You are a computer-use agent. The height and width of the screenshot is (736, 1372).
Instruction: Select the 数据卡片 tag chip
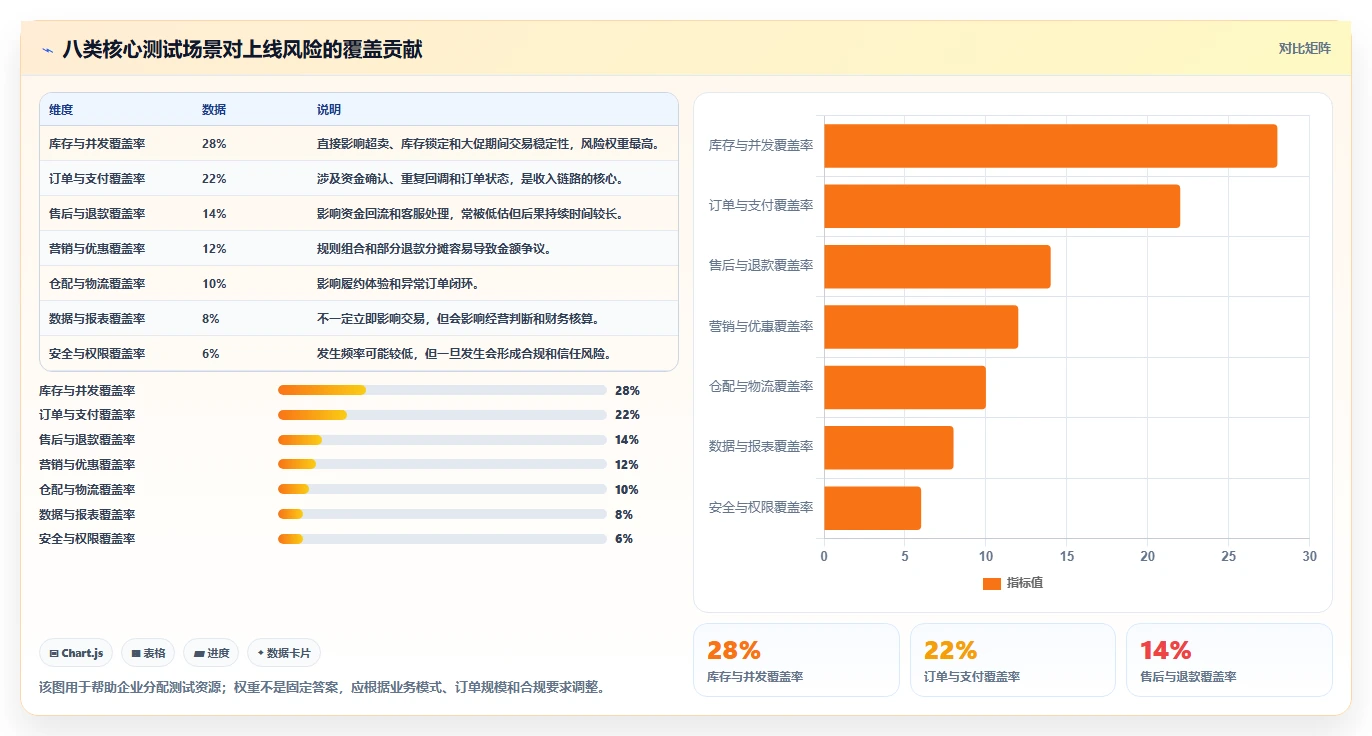click(284, 653)
